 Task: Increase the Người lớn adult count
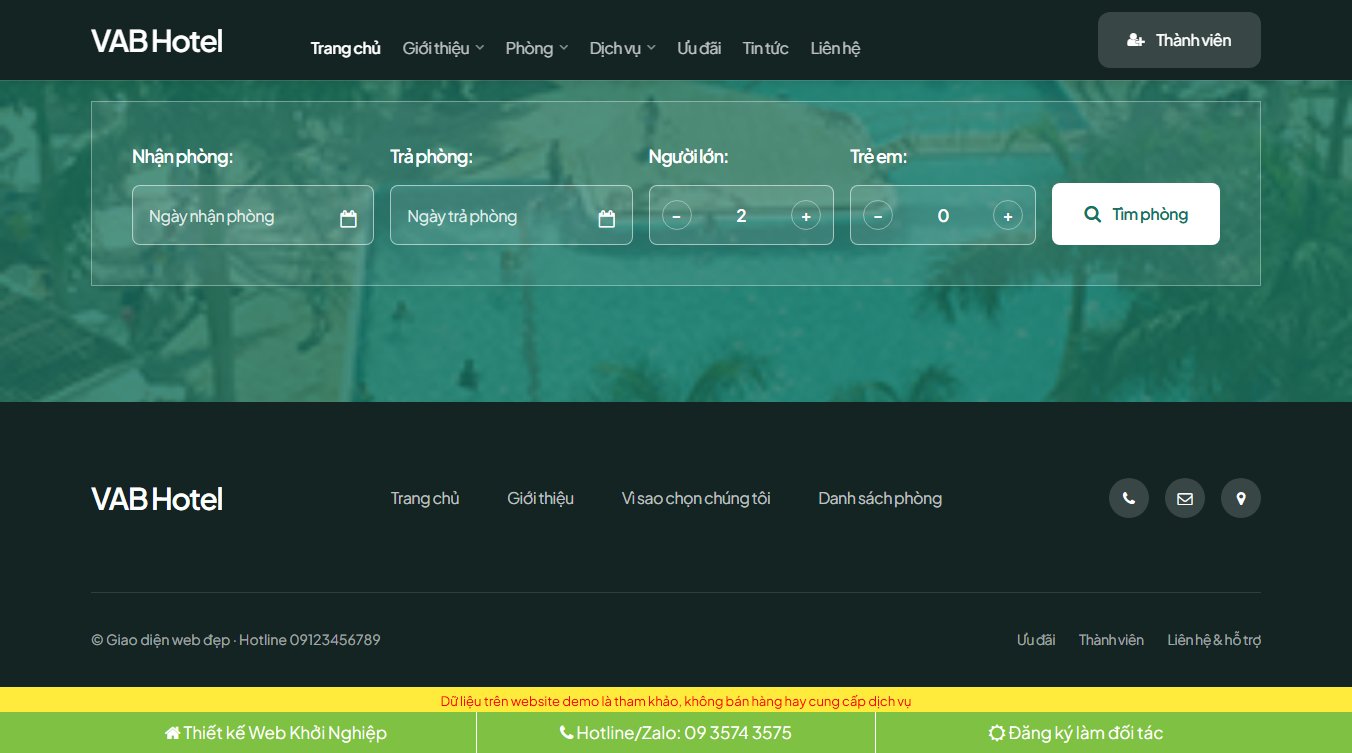(806, 215)
